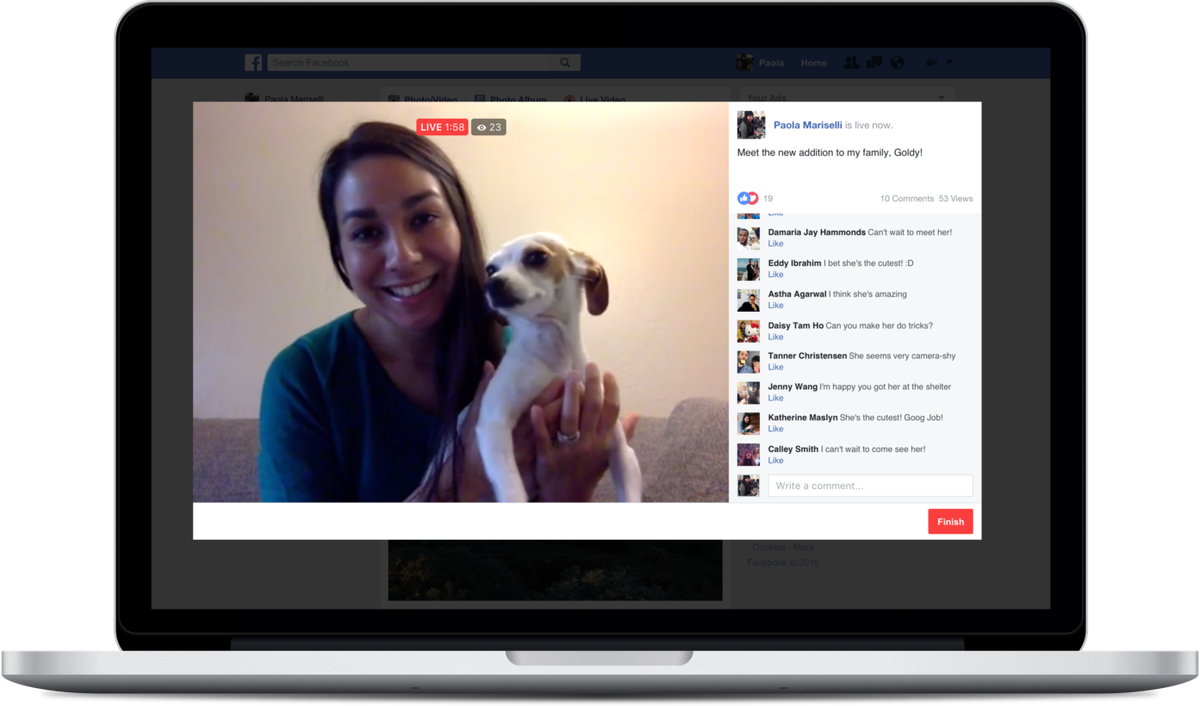Like the live video with thumbs-up reaction
Image resolution: width=1200 pixels, height=706 pixels.
pyautogui.click(x=744, y=198)
